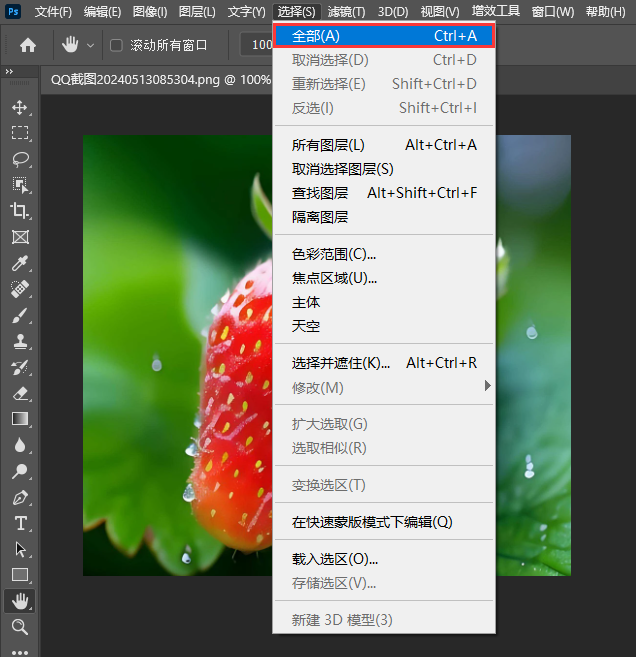The height and width of the screenshot is (657, 636).
Task: Open the 文字(Y) menu
Action: tap(246, 12)
